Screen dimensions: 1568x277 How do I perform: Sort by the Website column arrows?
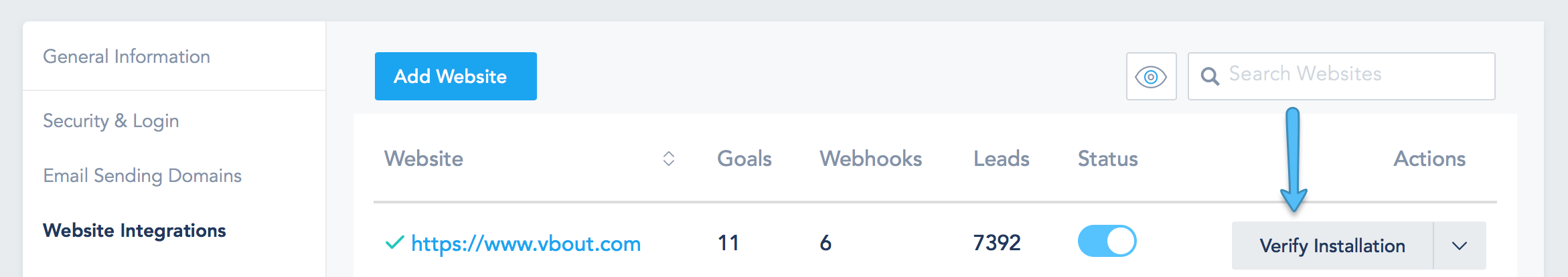(x=668, y=159)
